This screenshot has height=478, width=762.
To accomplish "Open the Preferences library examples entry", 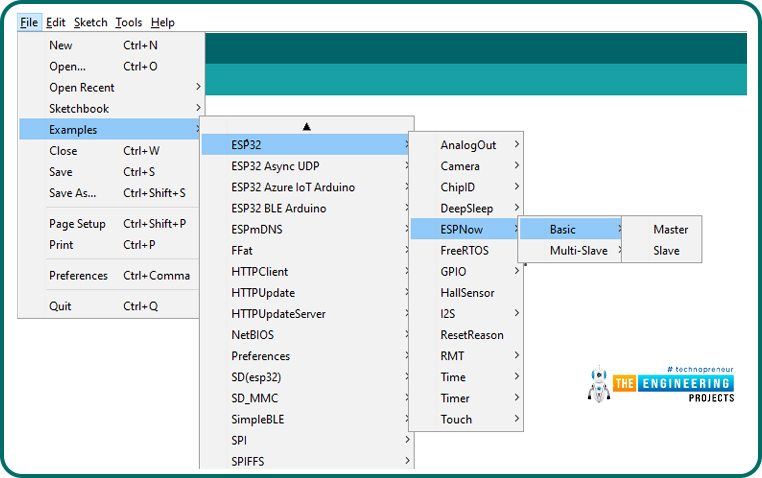I will pyautogui.click(x=307, y=356).
